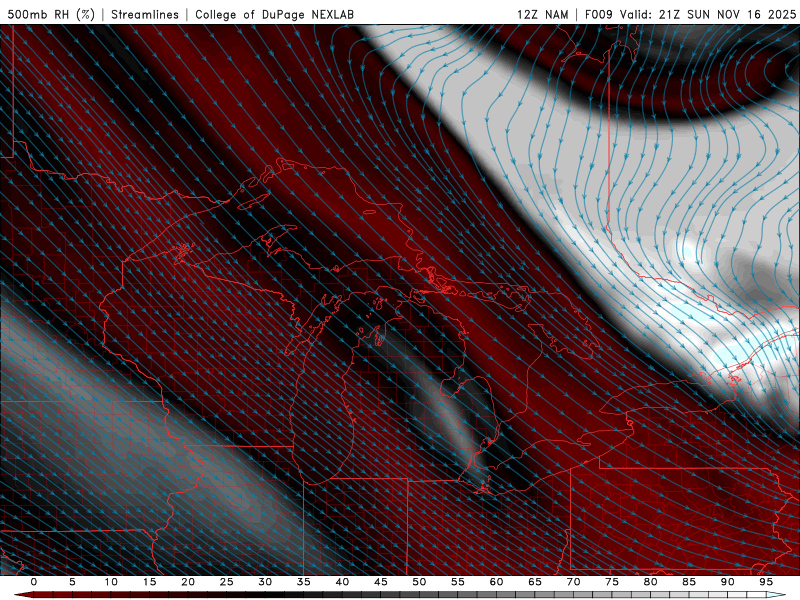Click the "20" label on the color scale
This screenshot has height=600, width=800.
click(188, 582)
